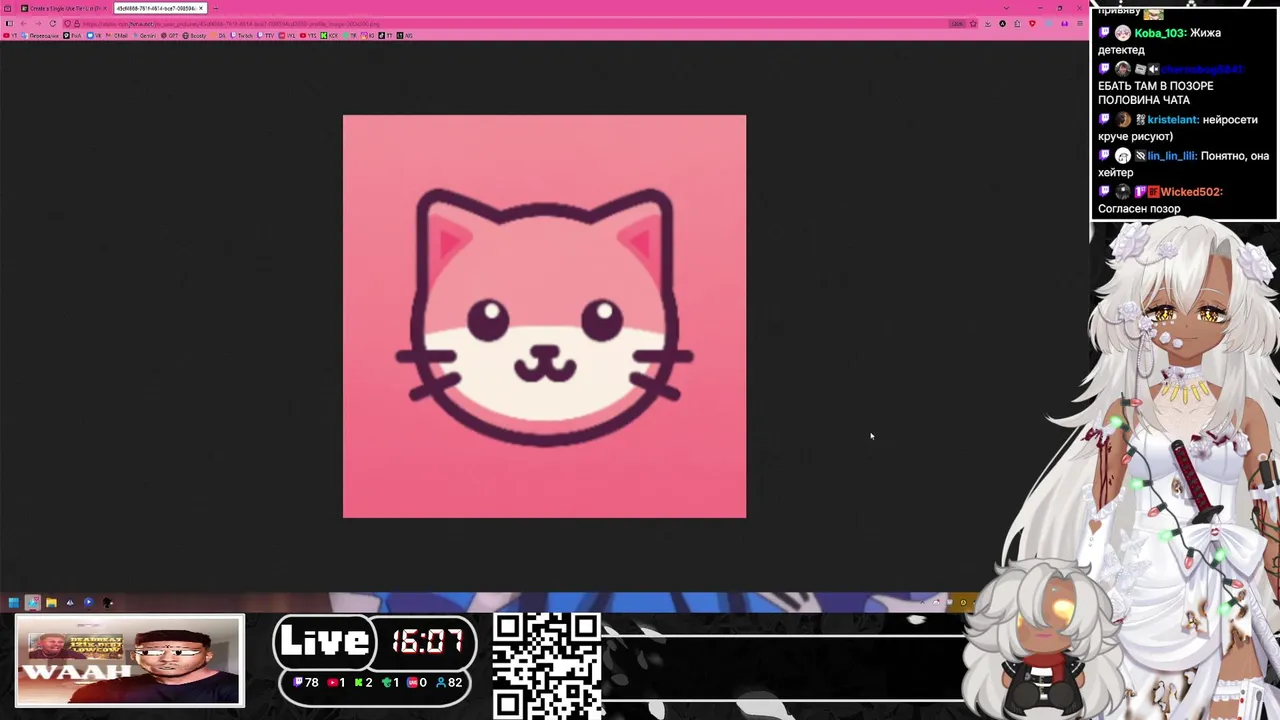
Task: Click the Twitch viewer count 78
Action: [x=305, y=682]
